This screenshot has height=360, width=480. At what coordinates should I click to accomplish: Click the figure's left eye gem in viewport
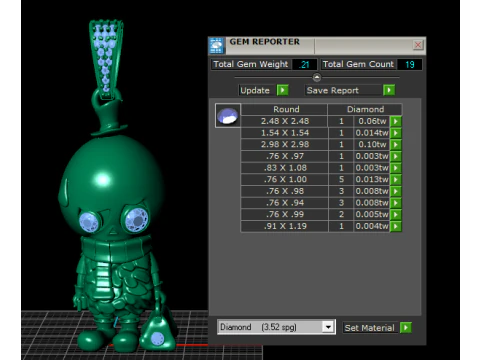coord(90,222)
